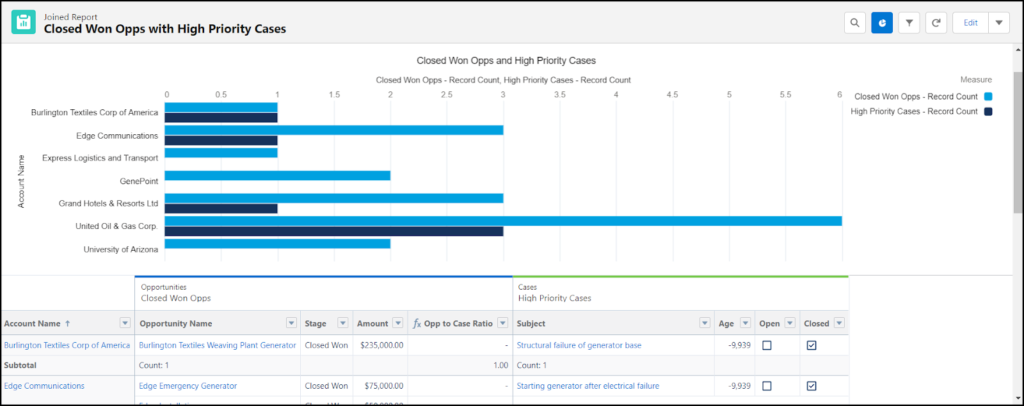Toggle Closed checkbox for Structural failure row
1024x406 pixels.
[x=811, y=345]
